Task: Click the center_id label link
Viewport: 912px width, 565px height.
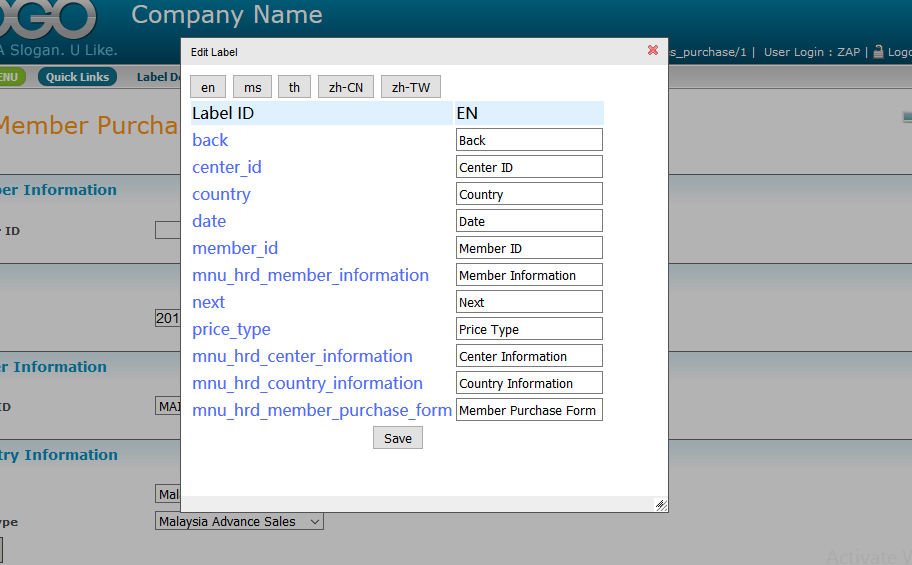Action: (x=227, y=167)
